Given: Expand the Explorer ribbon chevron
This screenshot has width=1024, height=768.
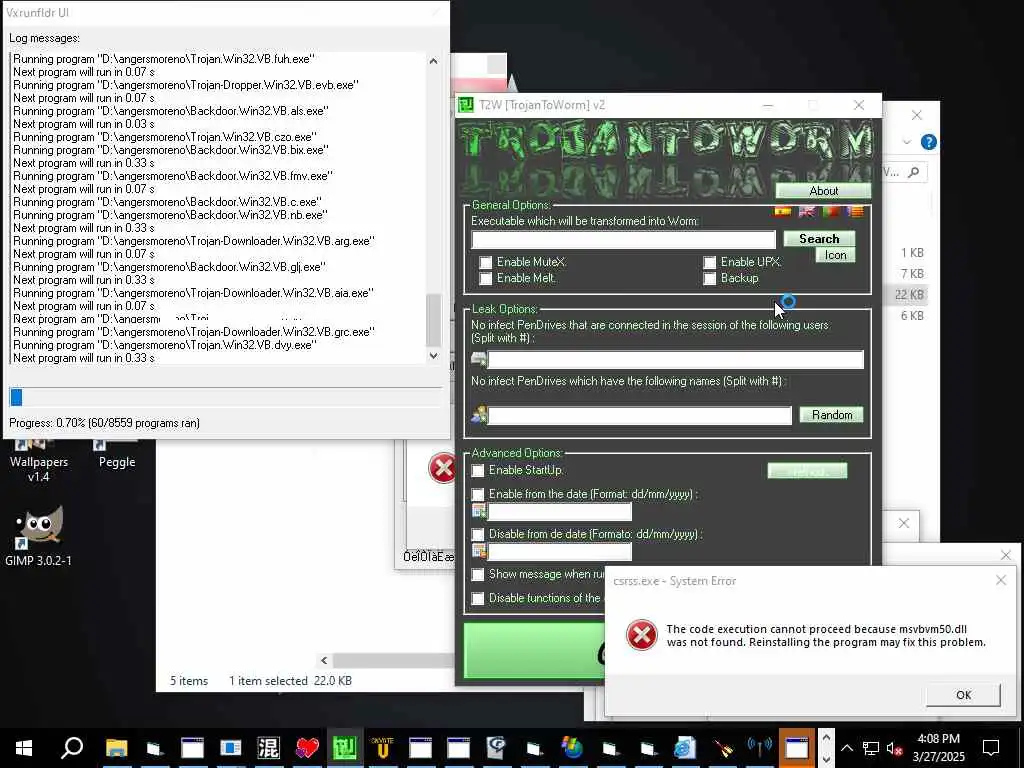Looking at the screenshot, I should tap(906, 142).
